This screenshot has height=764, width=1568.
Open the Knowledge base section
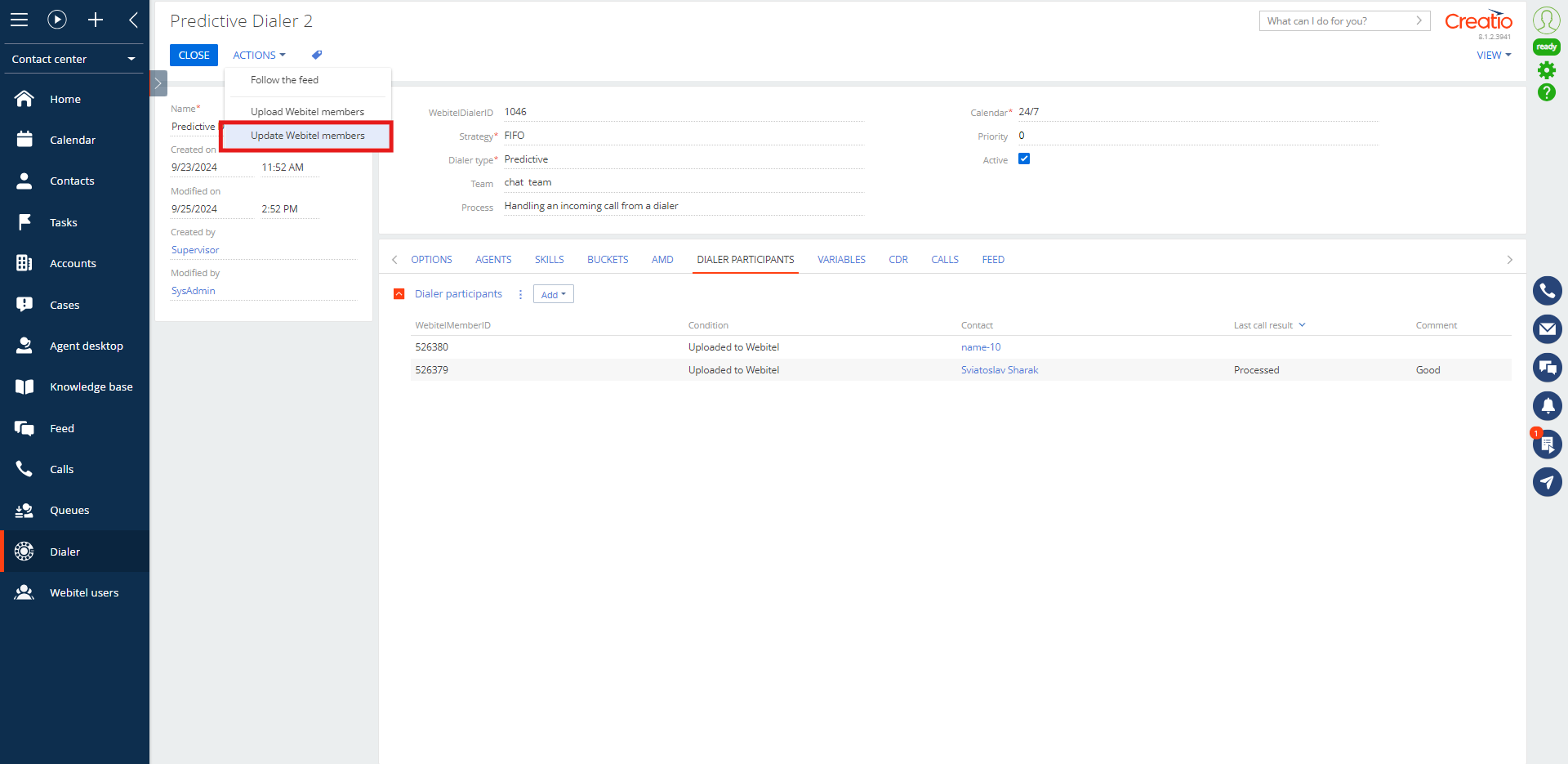(x=75, y=386)
